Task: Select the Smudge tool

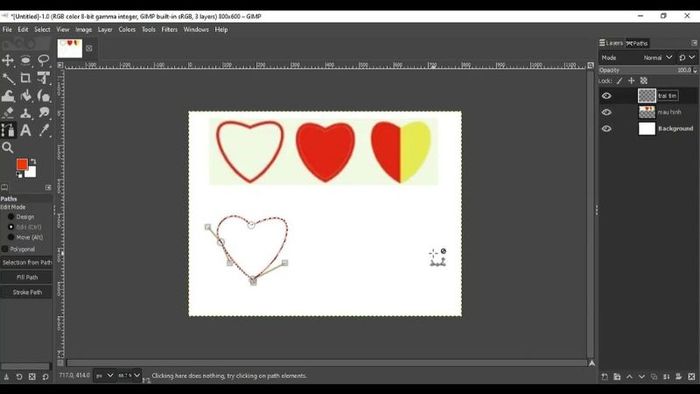Action: (x=43, y=113)
